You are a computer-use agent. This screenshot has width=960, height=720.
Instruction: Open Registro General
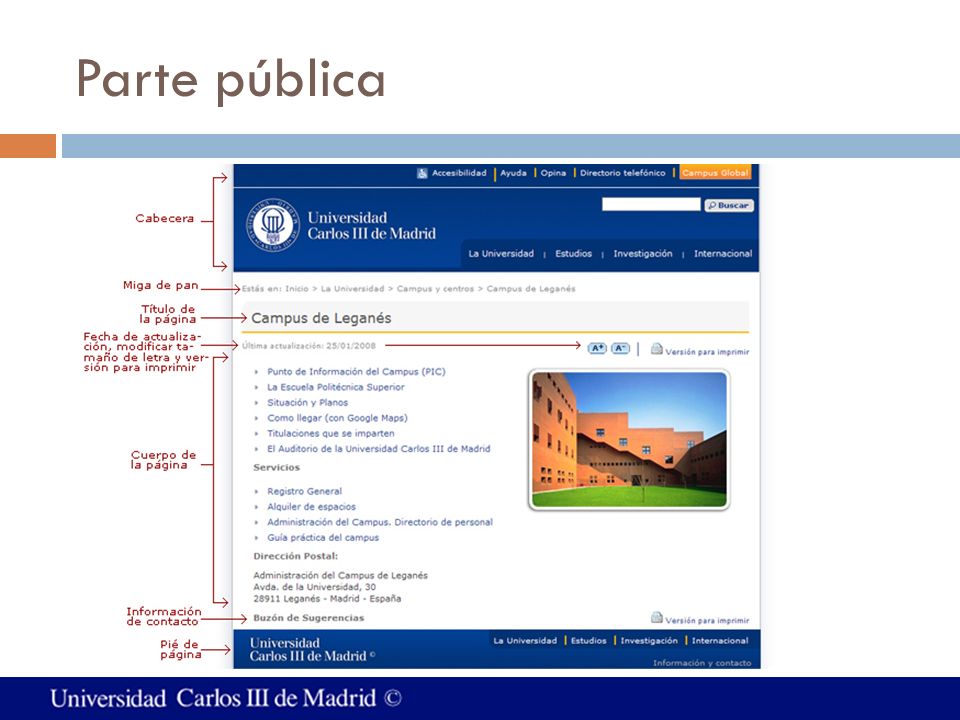pos(304,491)
